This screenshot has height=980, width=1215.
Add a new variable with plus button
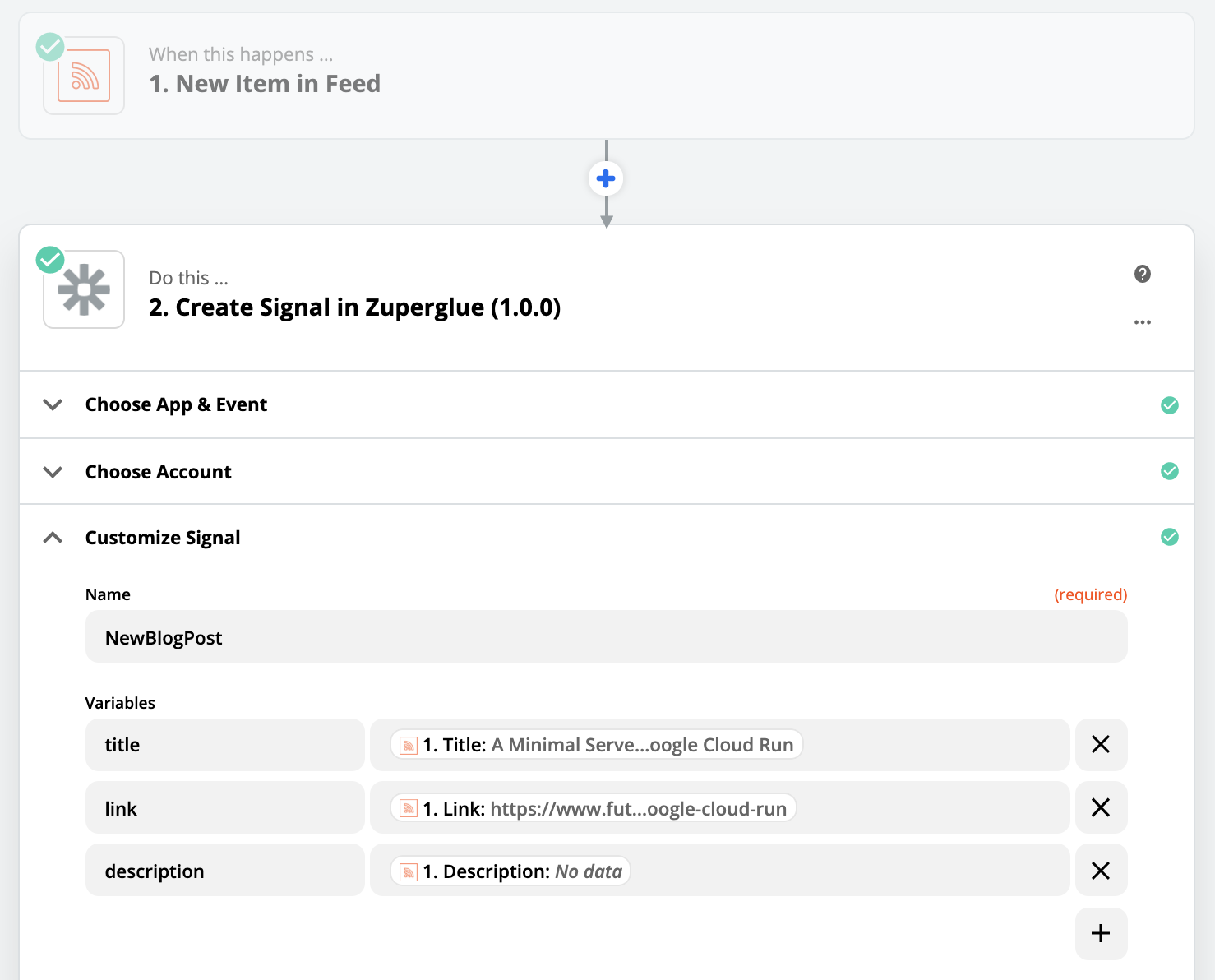tap(1101, 934)
